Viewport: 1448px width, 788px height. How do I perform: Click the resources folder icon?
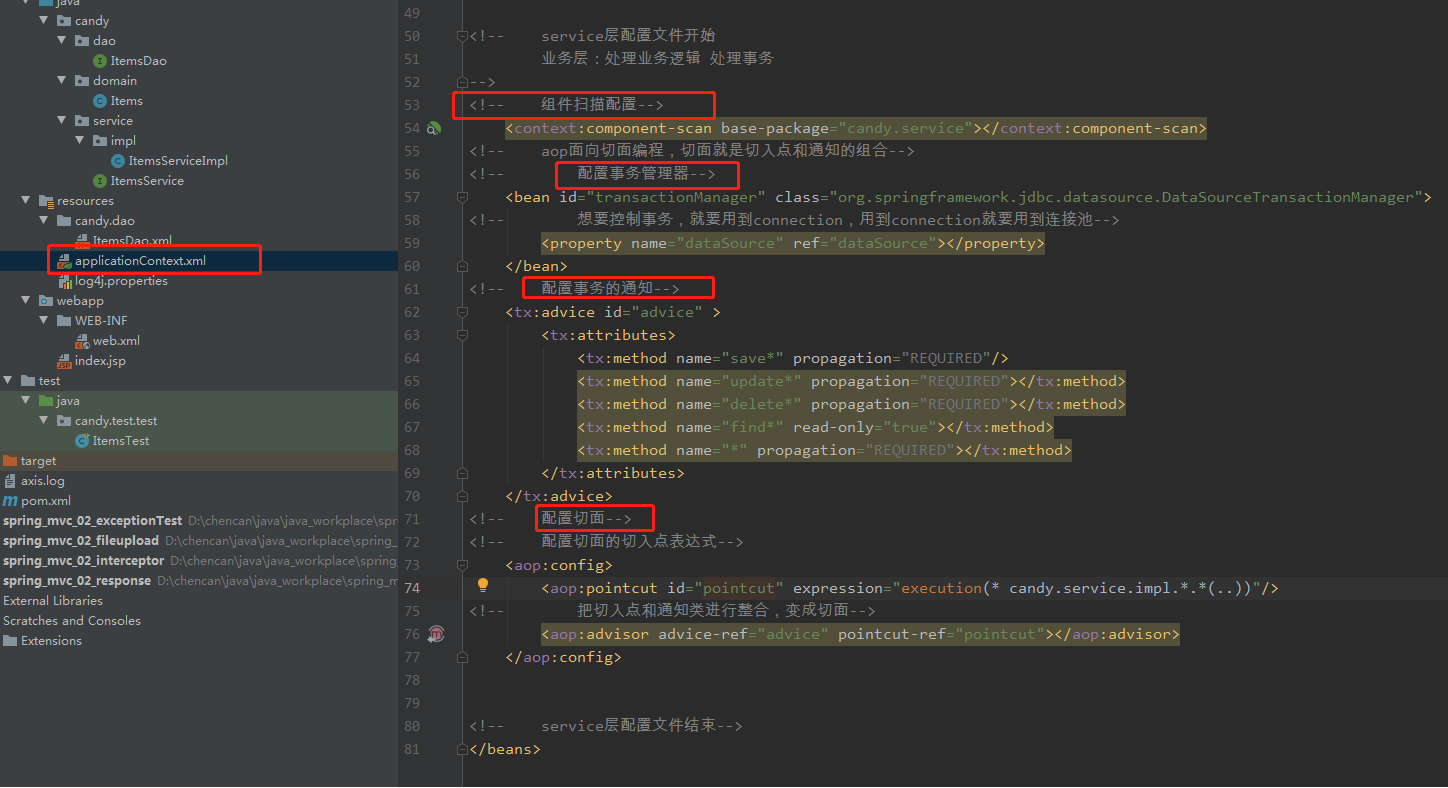tap(46, 201)
